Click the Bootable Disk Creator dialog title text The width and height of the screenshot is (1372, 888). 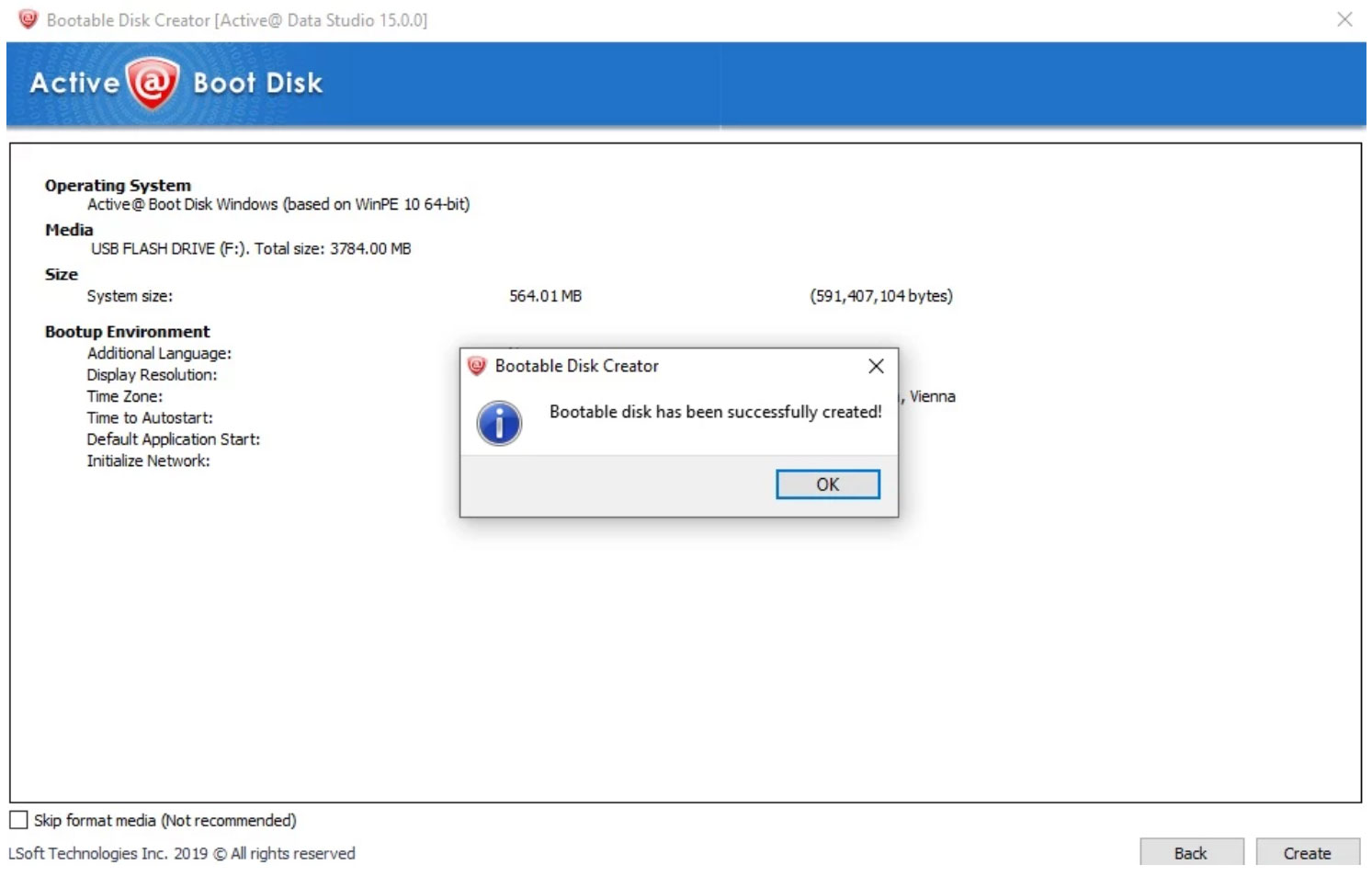tap(576, 366)
